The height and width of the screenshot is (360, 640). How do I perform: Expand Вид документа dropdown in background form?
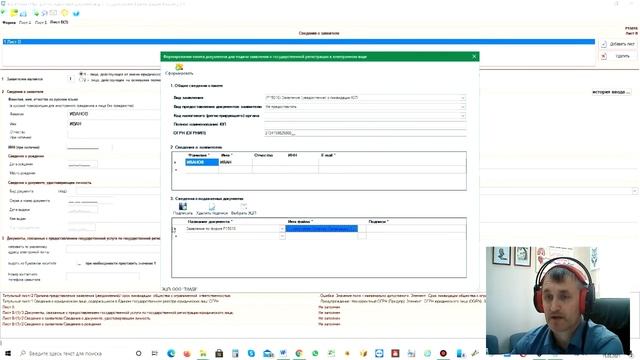tap(635, 191)
